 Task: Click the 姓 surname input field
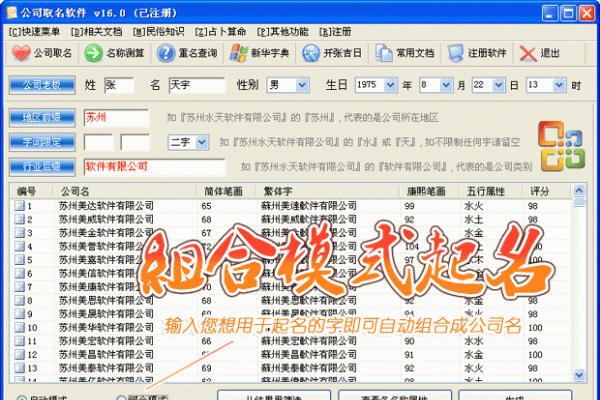(x=119, y=85)
